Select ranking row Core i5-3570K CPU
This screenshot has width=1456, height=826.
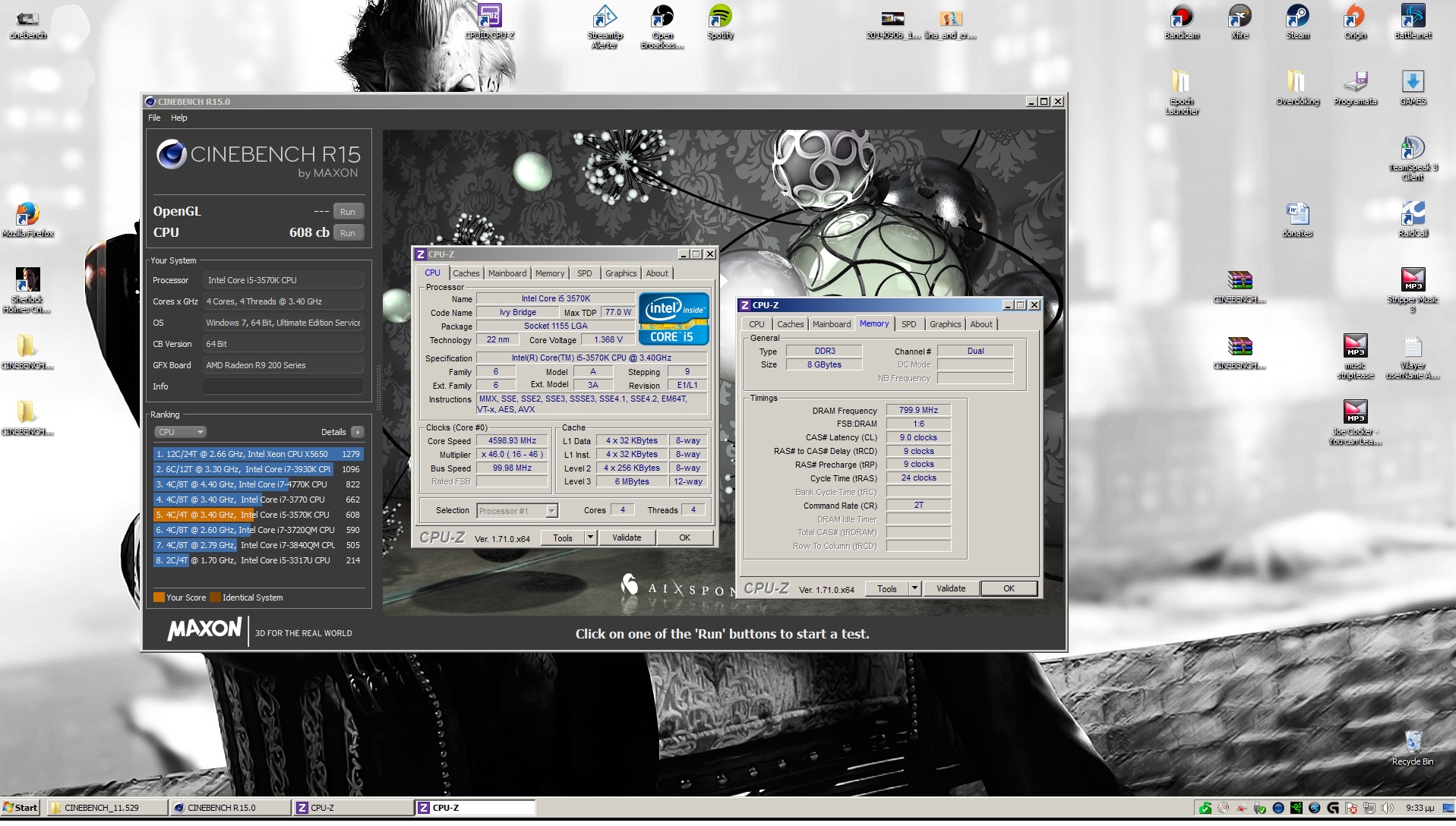[258, 515]
